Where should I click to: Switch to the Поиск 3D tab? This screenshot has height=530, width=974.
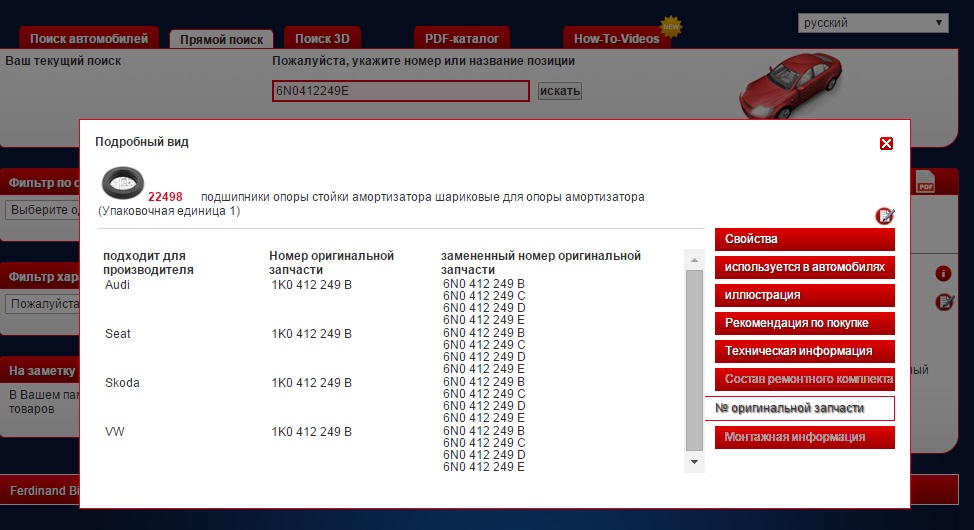[322, 39]
